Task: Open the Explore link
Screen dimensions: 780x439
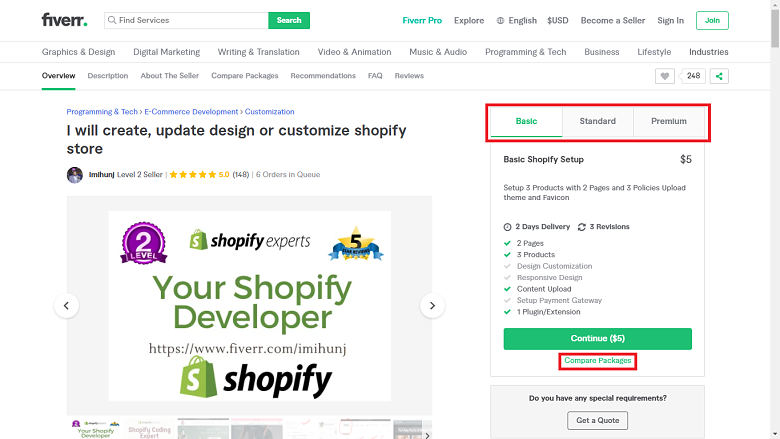Action: coord(469,20)
